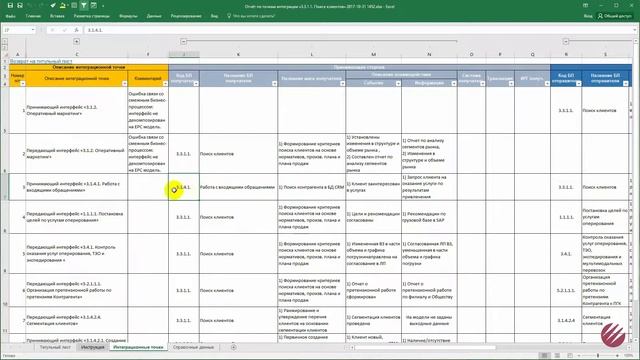Image resolution: width=640 pixels, height=360 pixels.
Task: Open the Формулы ribbon tab
Action: tap(128, 16)
